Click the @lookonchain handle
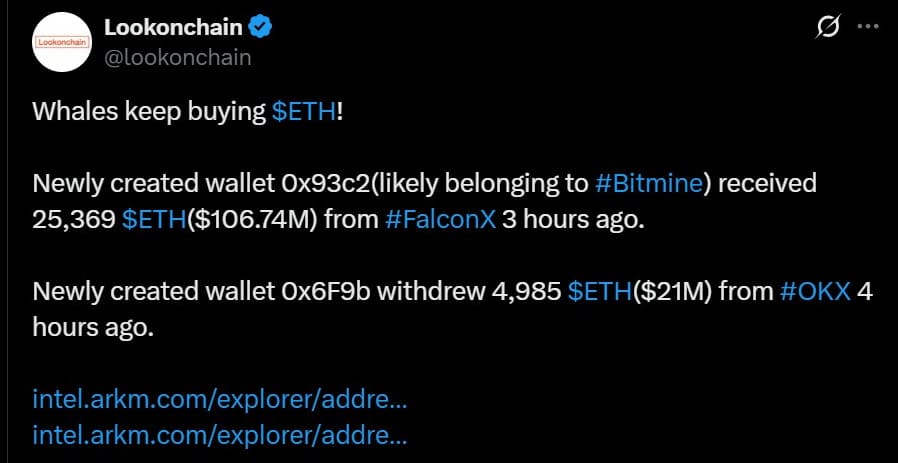The height and width of the screenshot is (463, 898). coord(177,57)
